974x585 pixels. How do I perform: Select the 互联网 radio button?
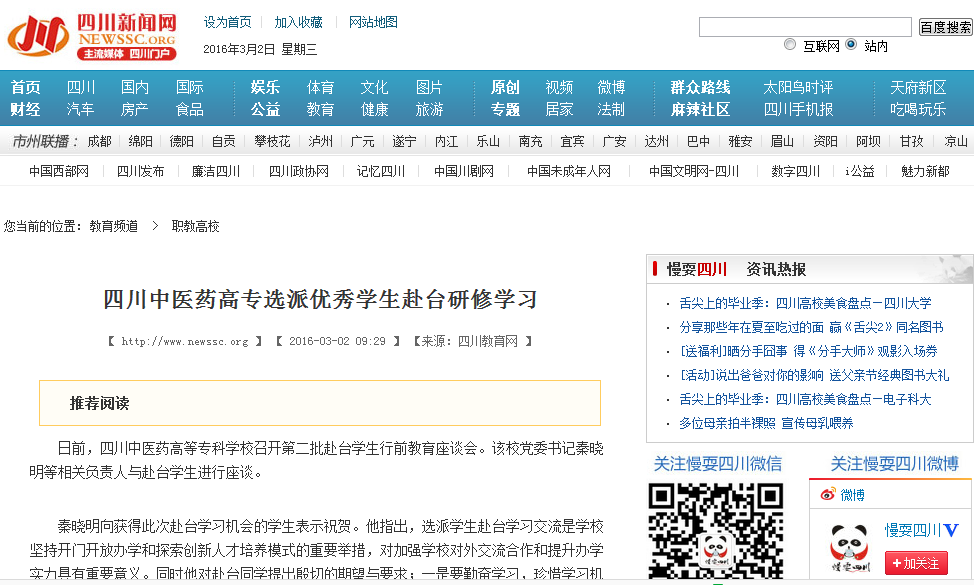coord(790,45)
